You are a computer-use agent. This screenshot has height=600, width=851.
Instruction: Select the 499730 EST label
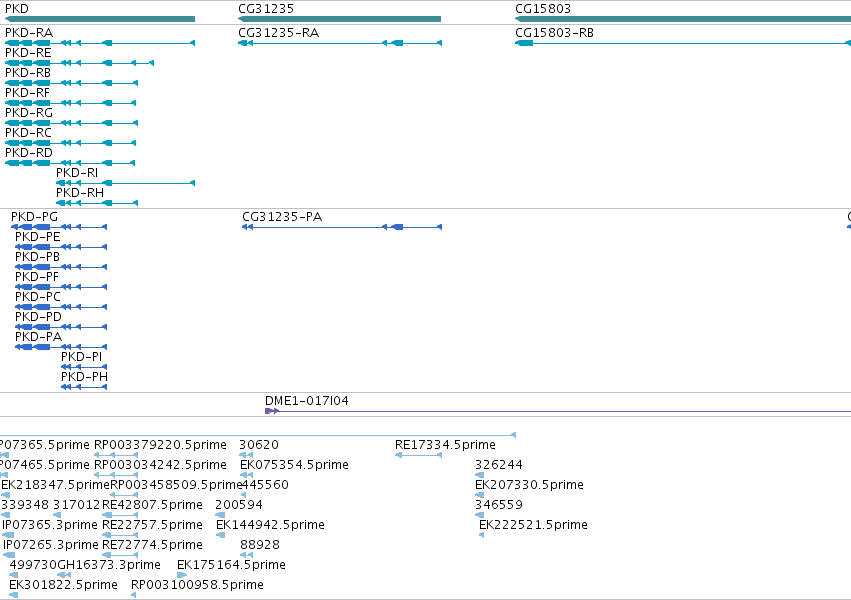(33, 565)
